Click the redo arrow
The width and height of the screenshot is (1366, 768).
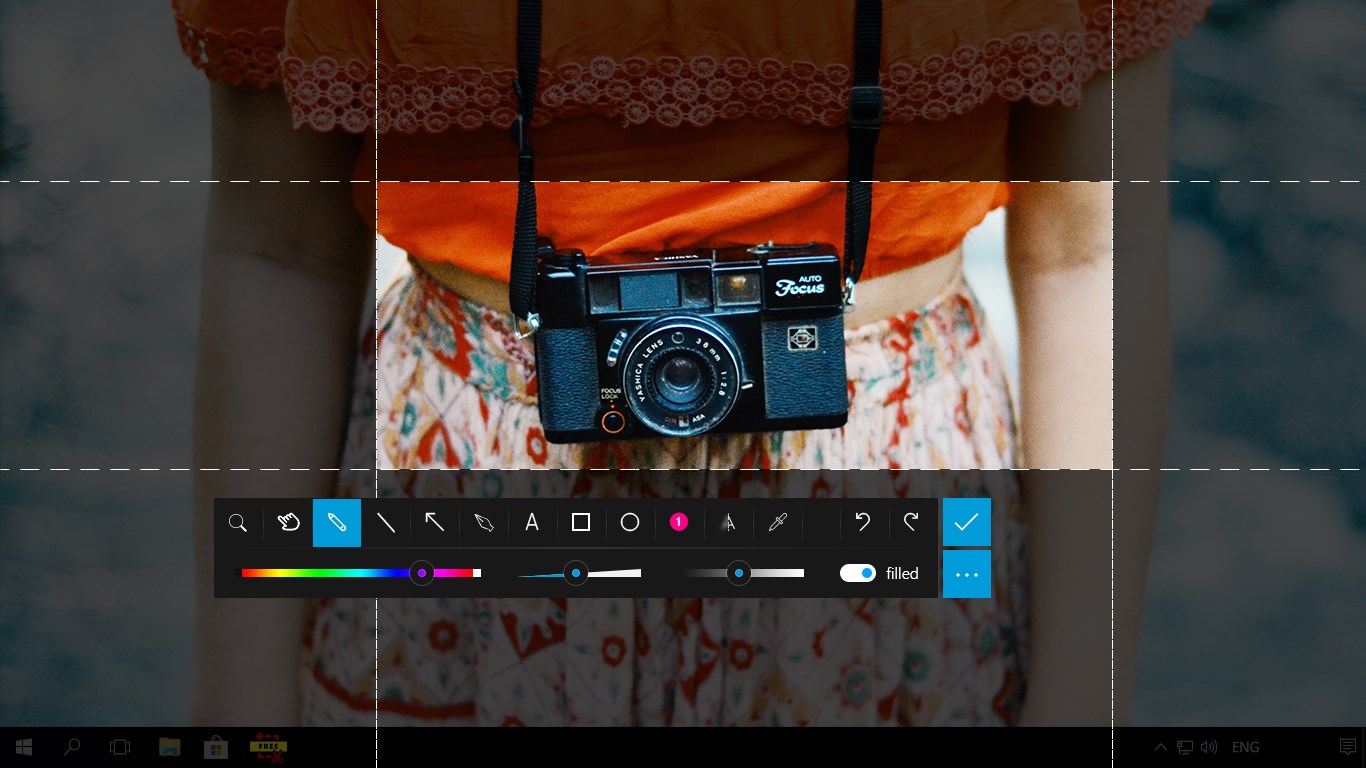coord(911,523)
